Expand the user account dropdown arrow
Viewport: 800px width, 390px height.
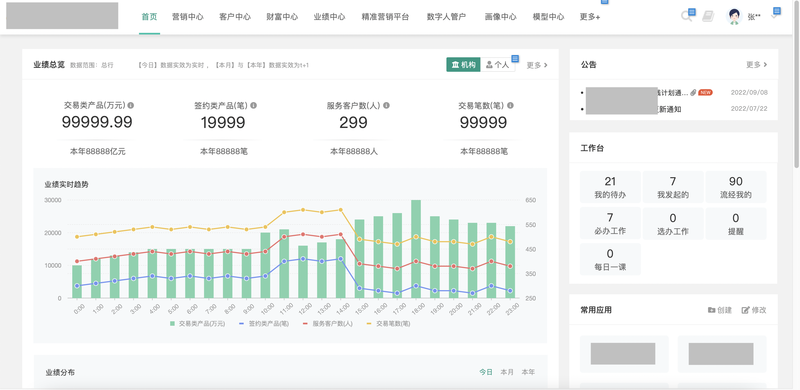(774, 17)
